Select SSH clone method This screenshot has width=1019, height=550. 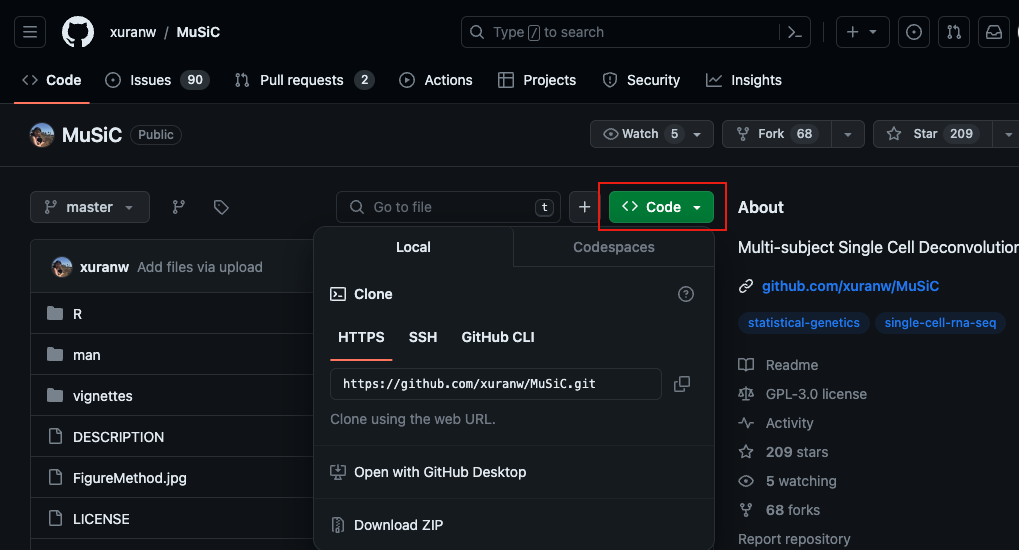[423, 337]
